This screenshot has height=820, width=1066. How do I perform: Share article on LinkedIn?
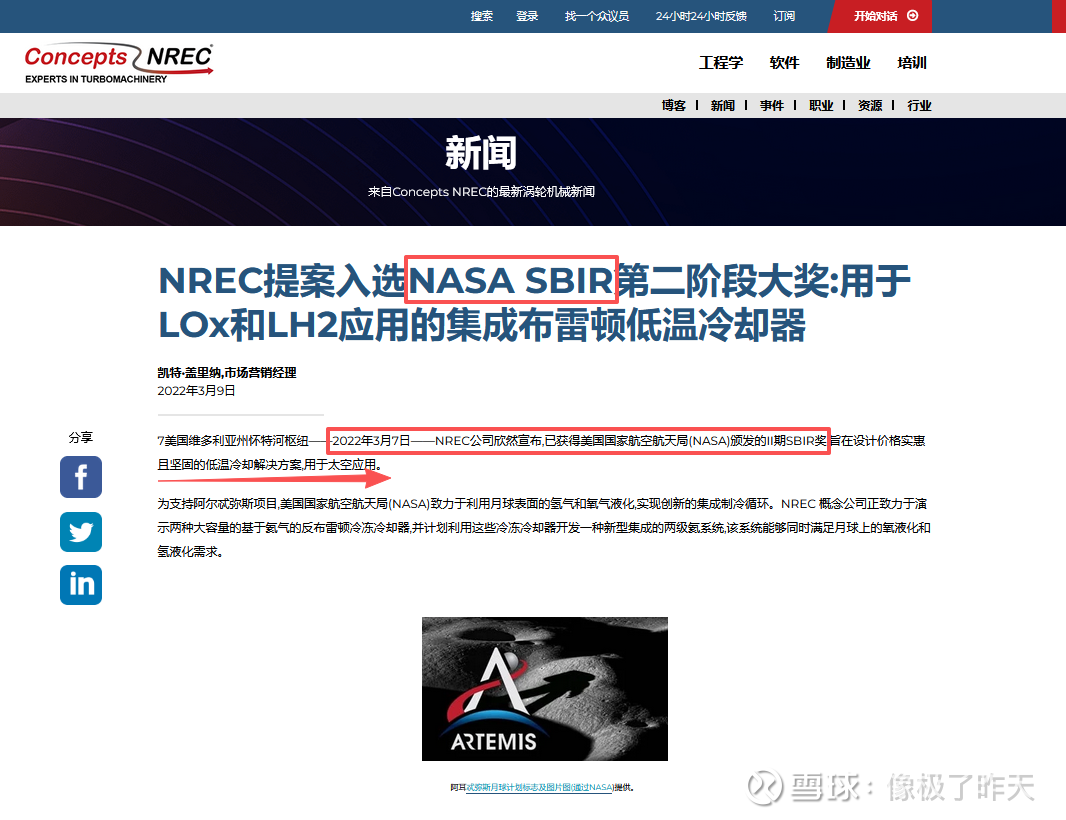coord(81,585)
